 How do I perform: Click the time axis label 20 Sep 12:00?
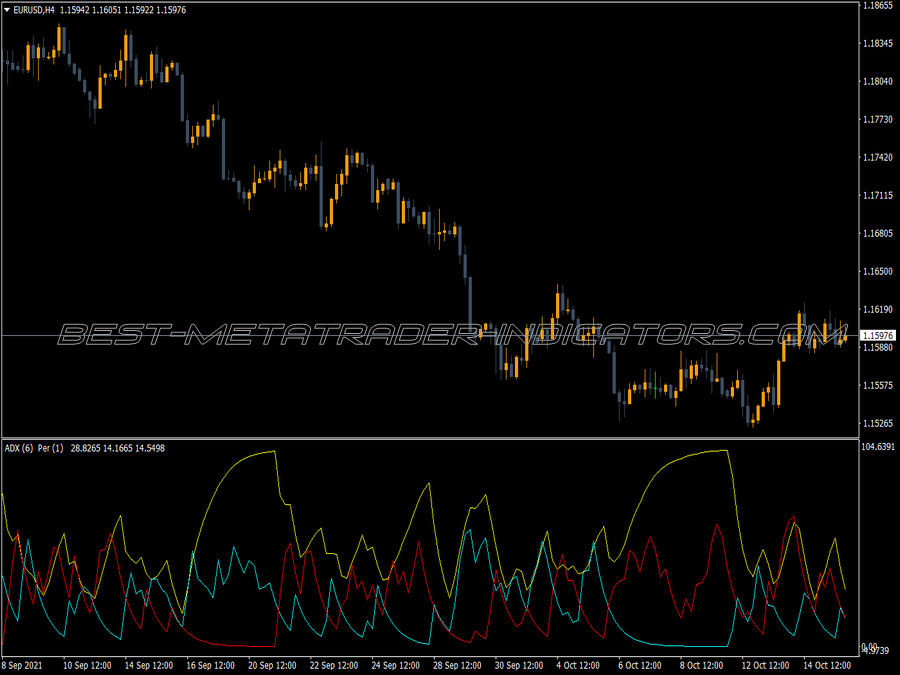tap(272, 666)
